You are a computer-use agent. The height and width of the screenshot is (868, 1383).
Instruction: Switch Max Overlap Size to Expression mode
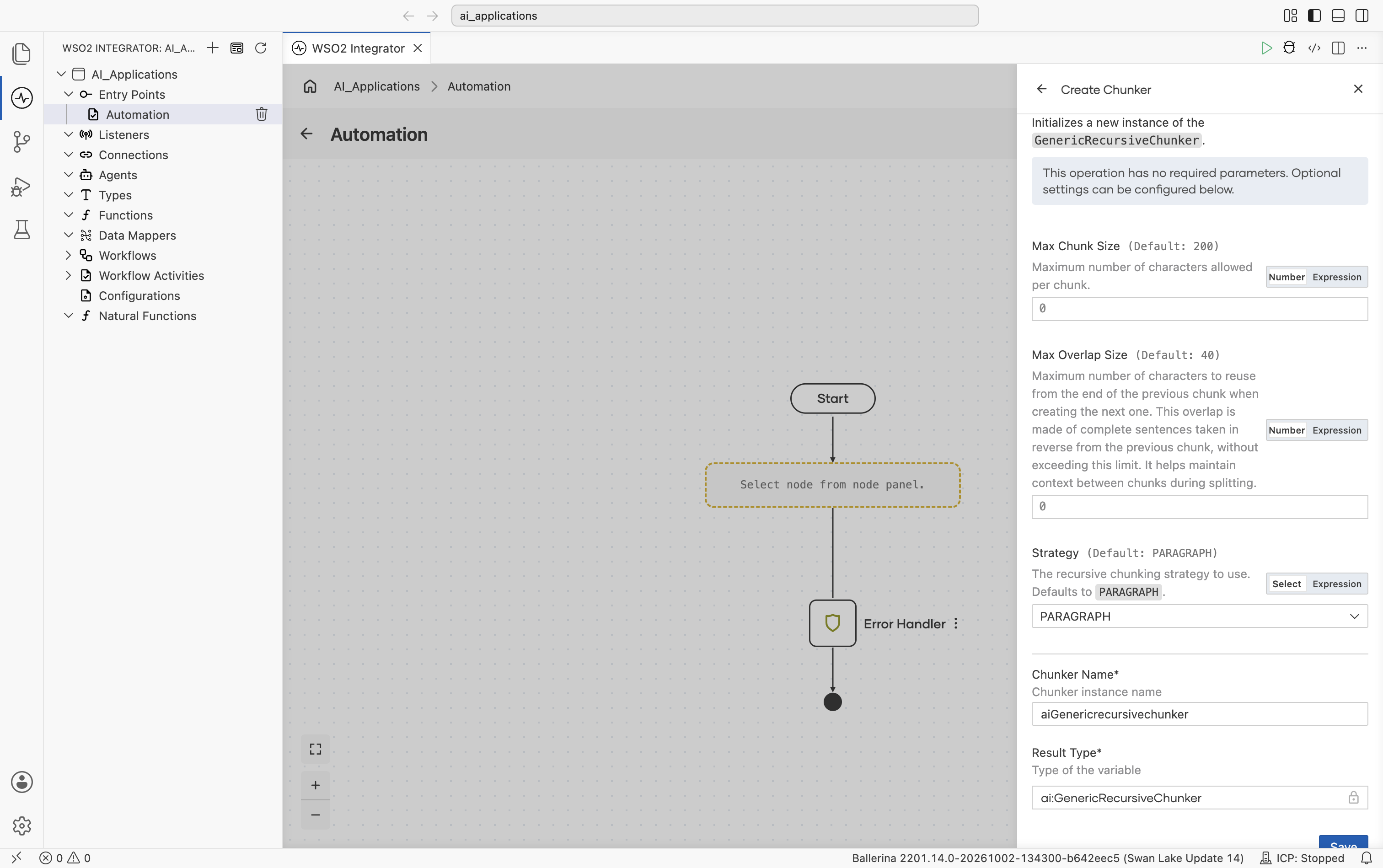[1336, 430]
